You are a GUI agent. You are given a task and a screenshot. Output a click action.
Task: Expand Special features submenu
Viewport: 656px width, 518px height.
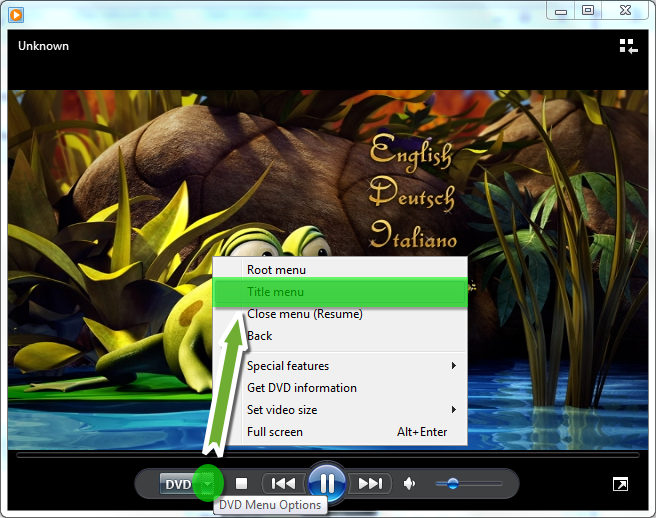[340, 366]
